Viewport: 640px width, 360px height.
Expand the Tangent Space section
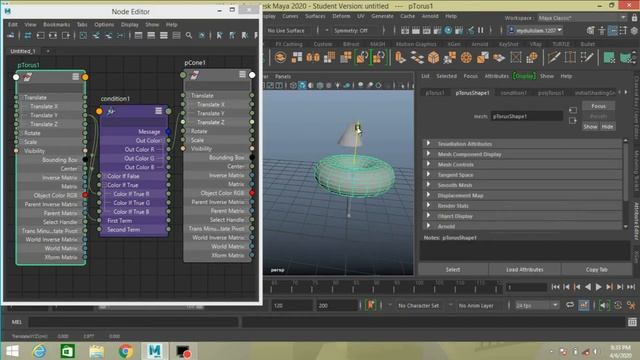(x=428, y=174)
